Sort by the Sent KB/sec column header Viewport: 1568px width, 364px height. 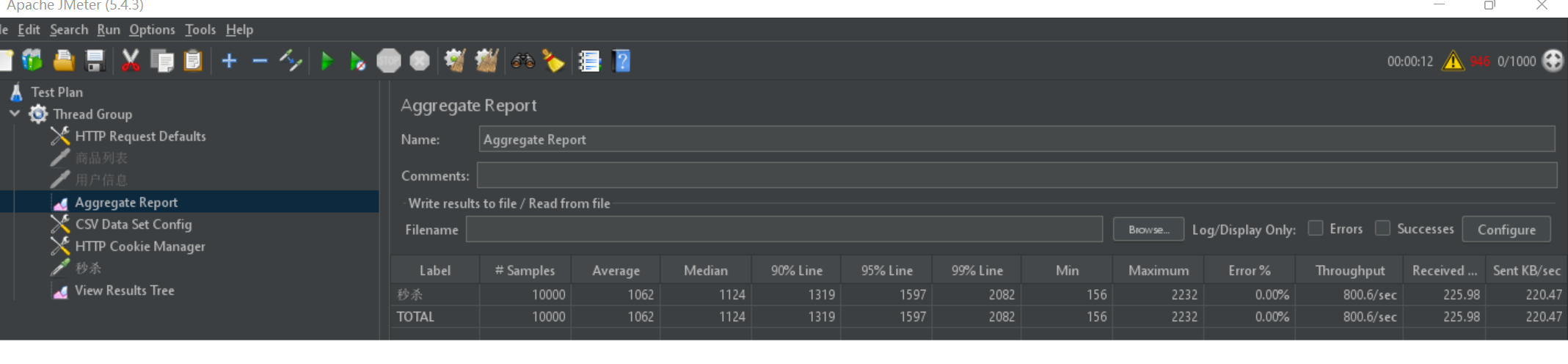pyautogui.click(x=1527, y=270)
